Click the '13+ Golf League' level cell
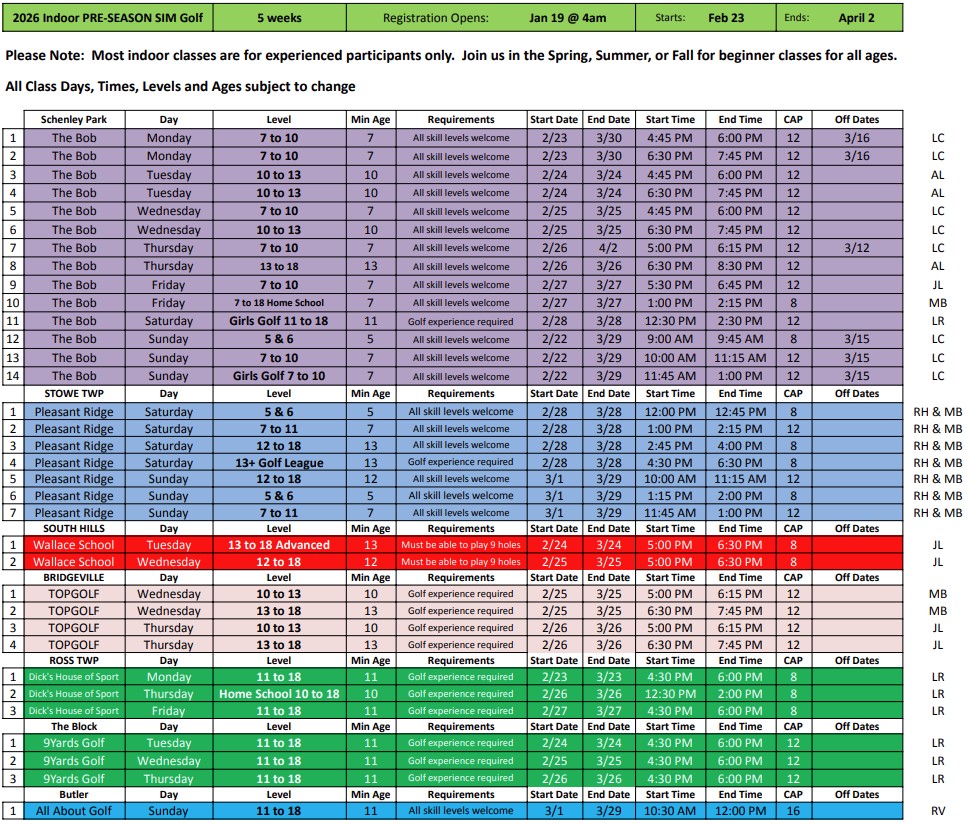Image resolution: width=967 pixels, height=825 pixels. (x=279, y=463)
